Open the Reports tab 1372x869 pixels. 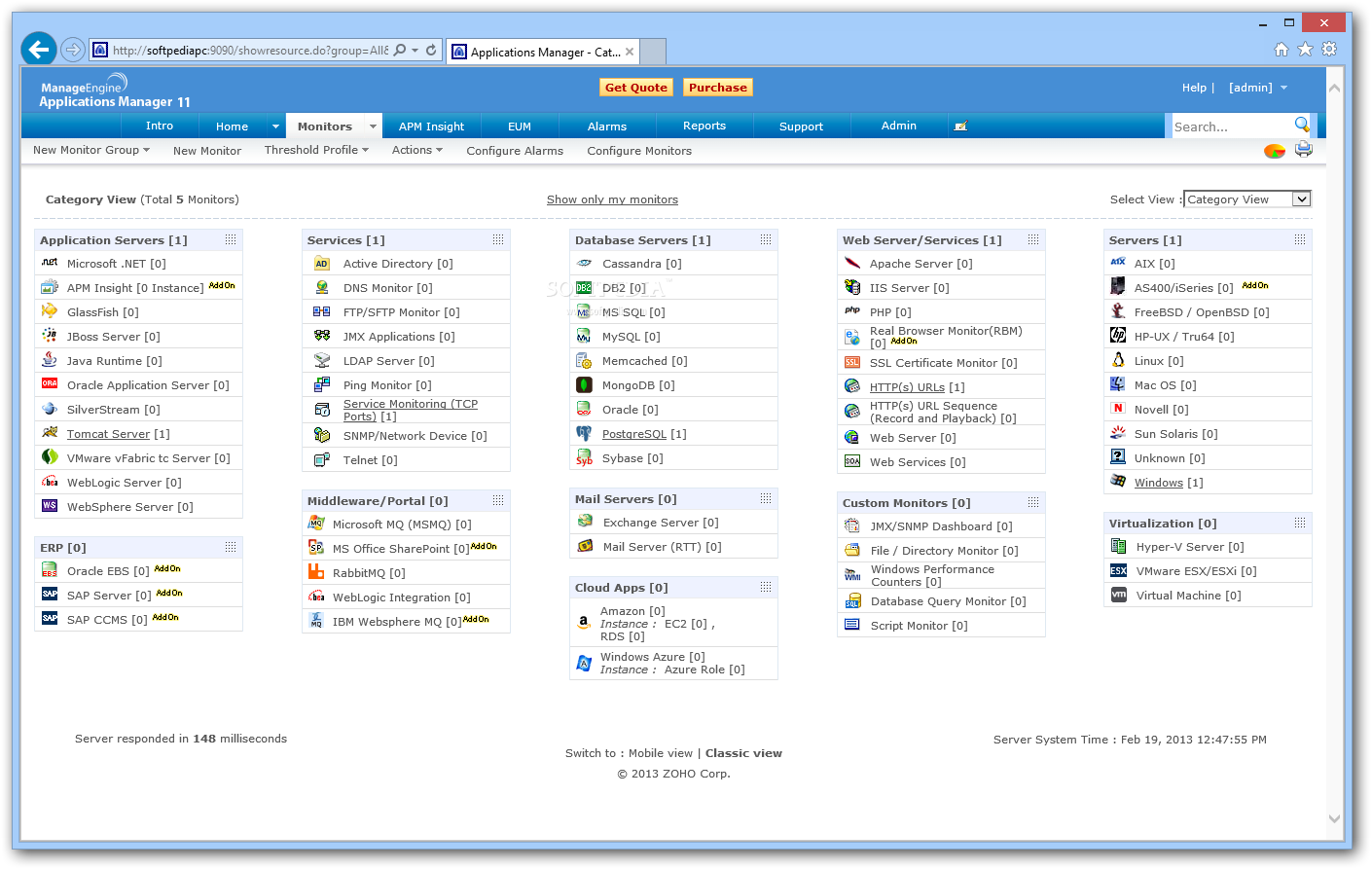[x=704, y=126]
